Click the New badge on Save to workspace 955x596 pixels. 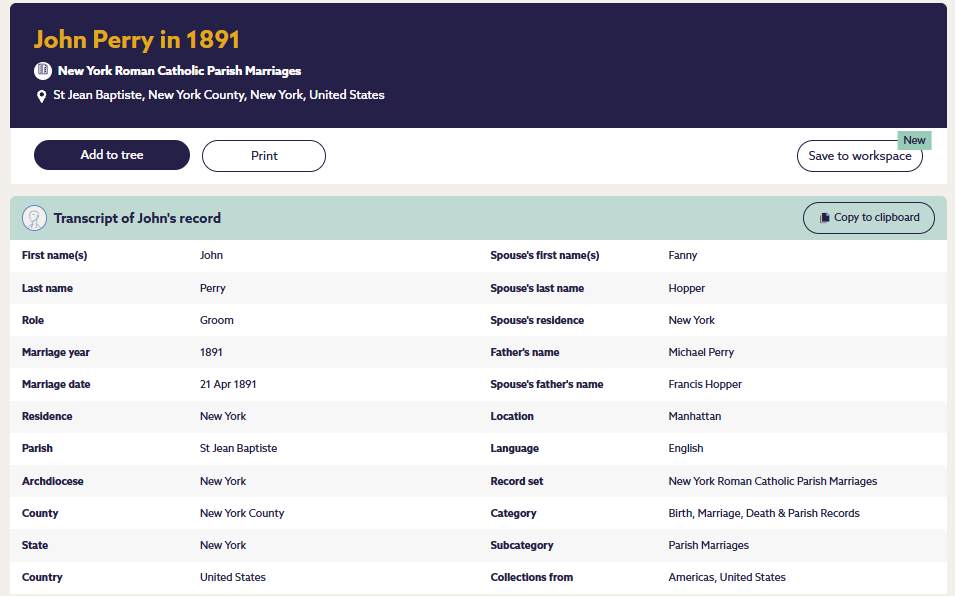click(914, 140)
